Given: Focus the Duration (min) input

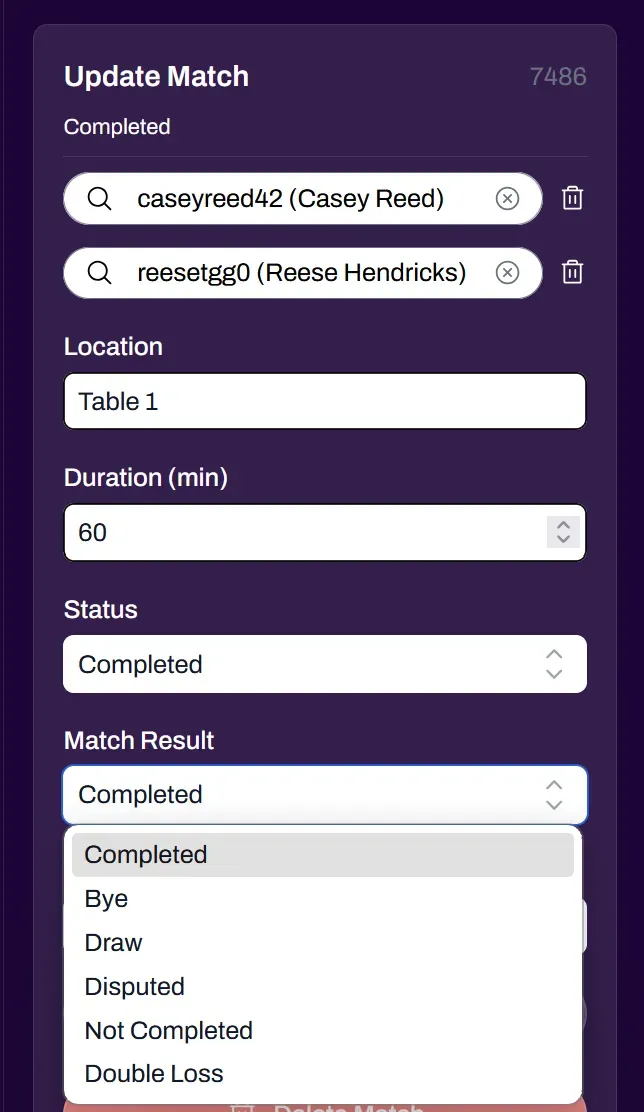Looking at the screenshot, I should 300,532.
